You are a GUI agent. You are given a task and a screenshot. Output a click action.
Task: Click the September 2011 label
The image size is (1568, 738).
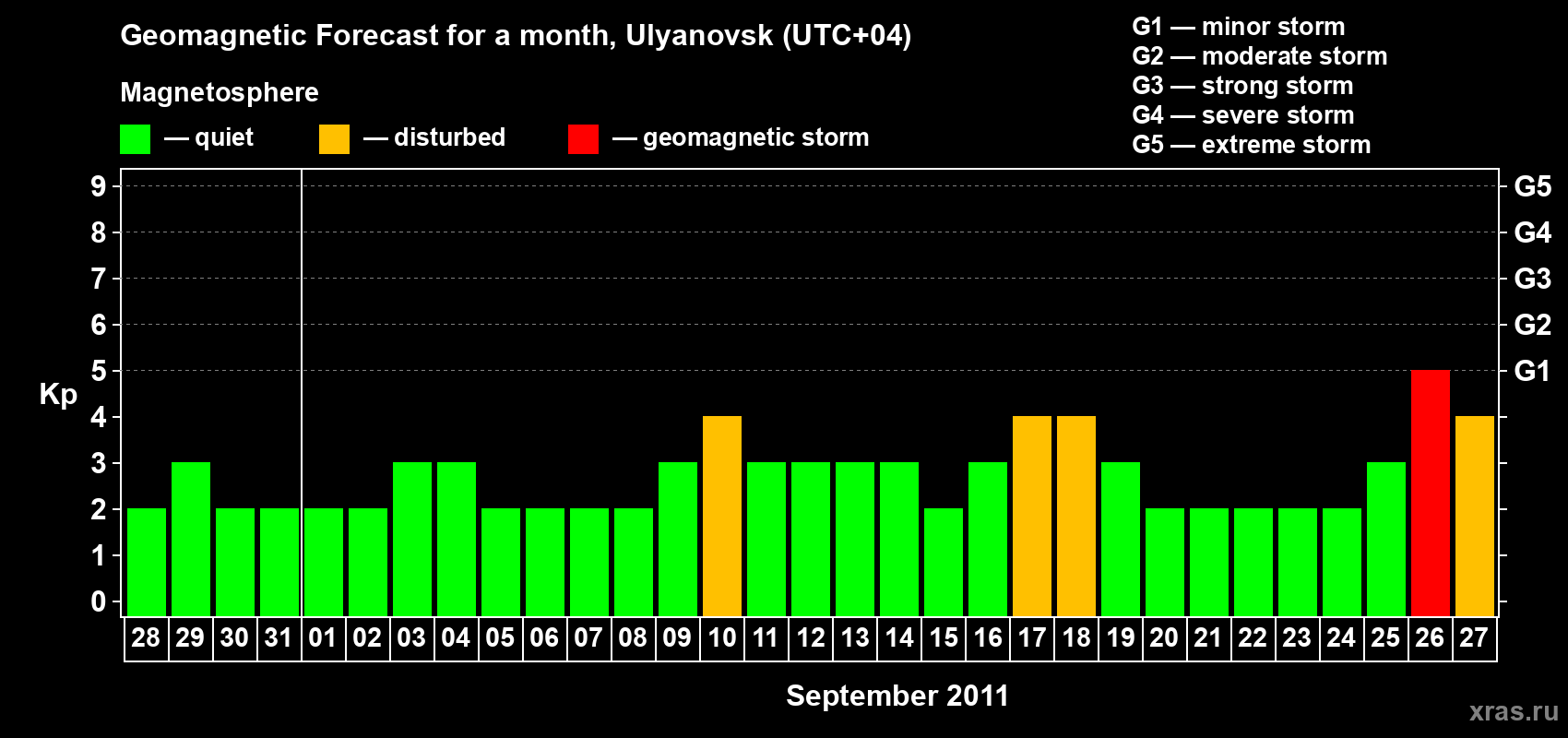(x=897, y=696)
